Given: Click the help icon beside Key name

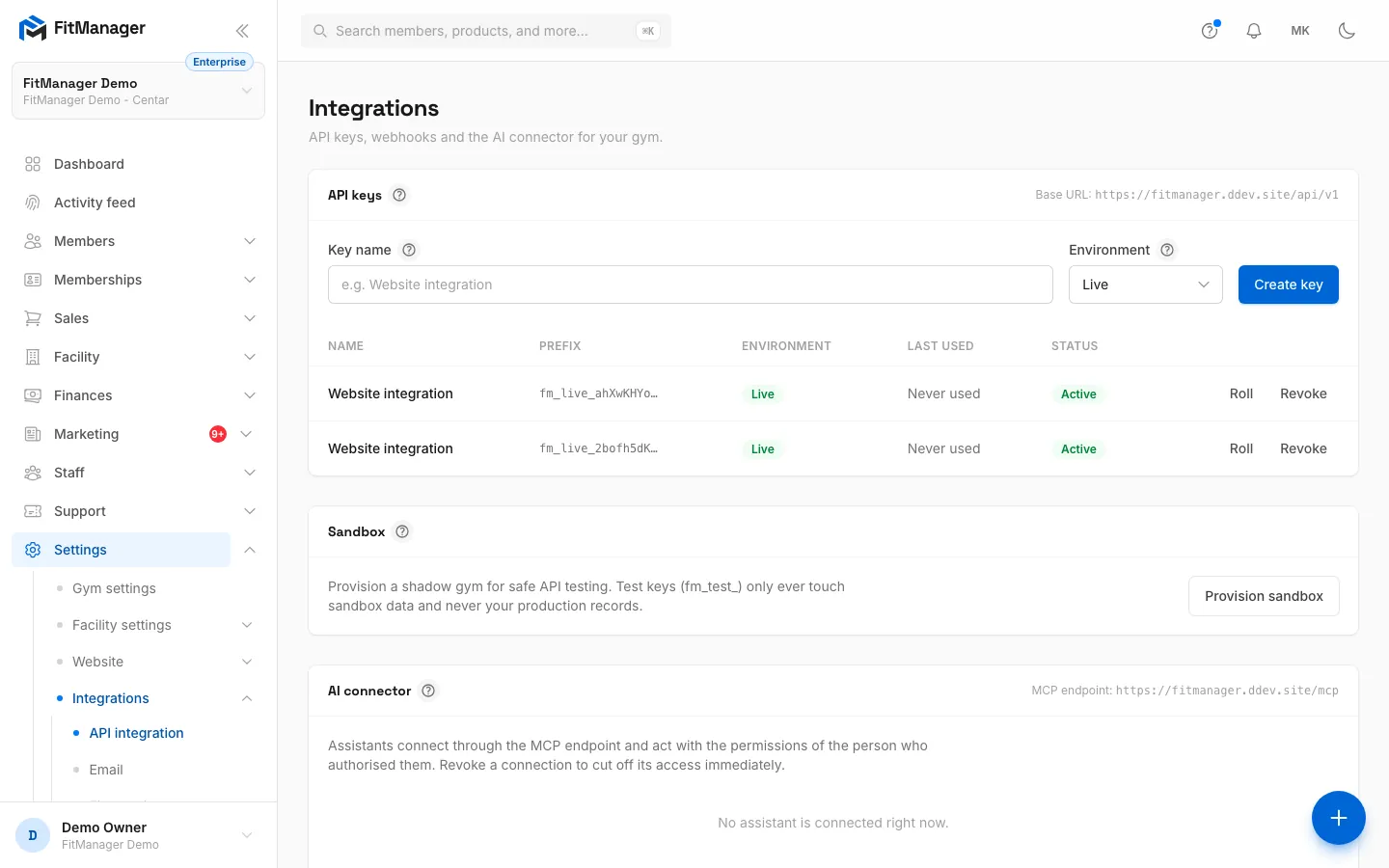Looking at the screenshot, I should 409,250.
